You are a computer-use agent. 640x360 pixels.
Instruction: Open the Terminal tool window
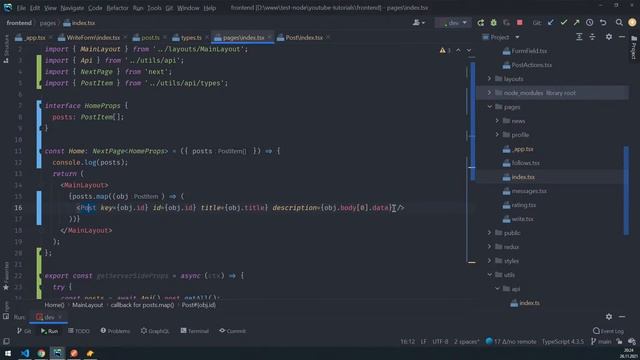click(x=195, y=331)
